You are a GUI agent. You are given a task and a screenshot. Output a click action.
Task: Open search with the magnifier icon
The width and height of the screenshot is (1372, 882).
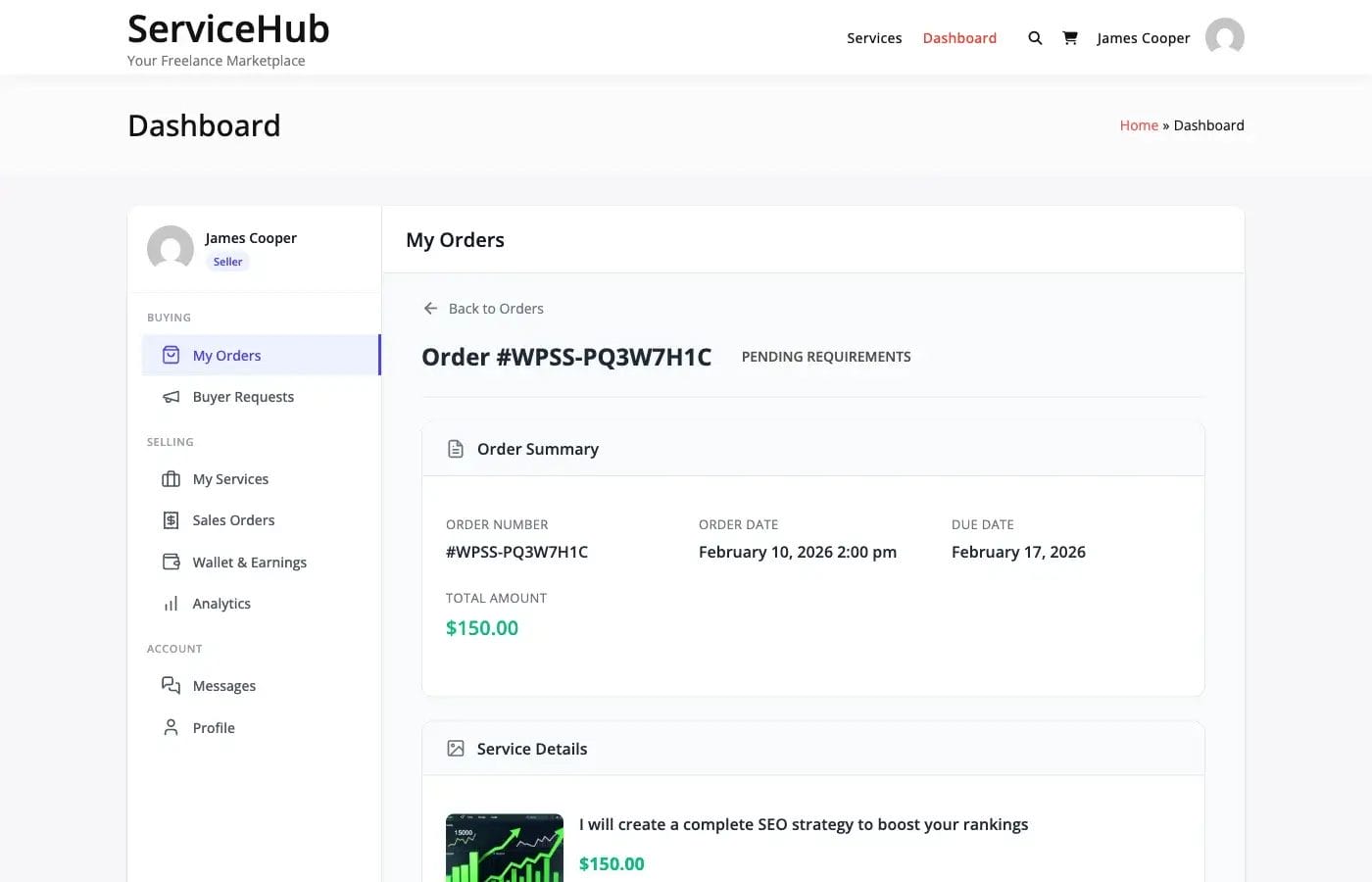1035,37
